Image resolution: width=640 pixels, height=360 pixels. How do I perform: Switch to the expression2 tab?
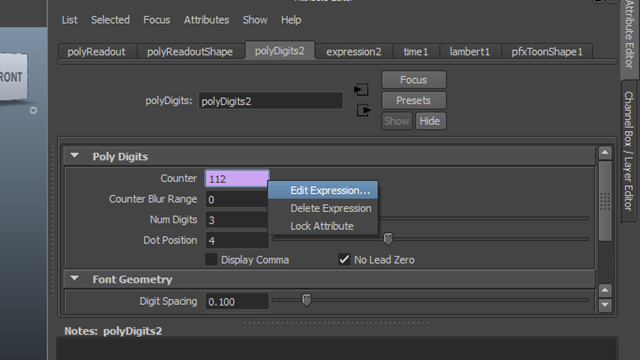click(353, 52)
